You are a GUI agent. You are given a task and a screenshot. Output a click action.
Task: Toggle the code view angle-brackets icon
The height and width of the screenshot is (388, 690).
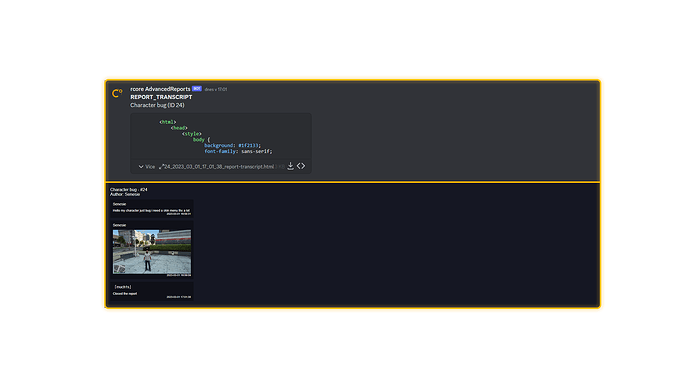[301, 166]
